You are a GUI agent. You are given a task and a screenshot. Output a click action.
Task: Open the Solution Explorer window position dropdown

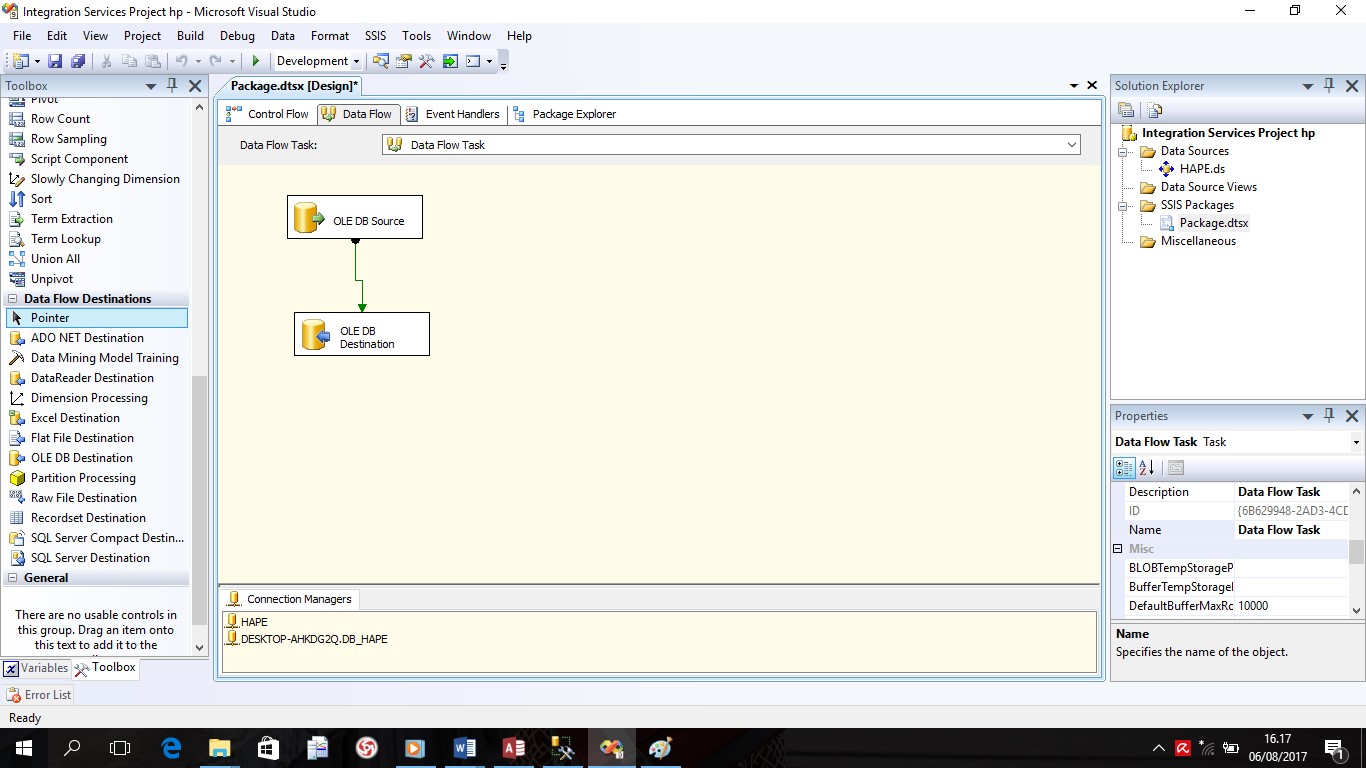click(1307, 86)
